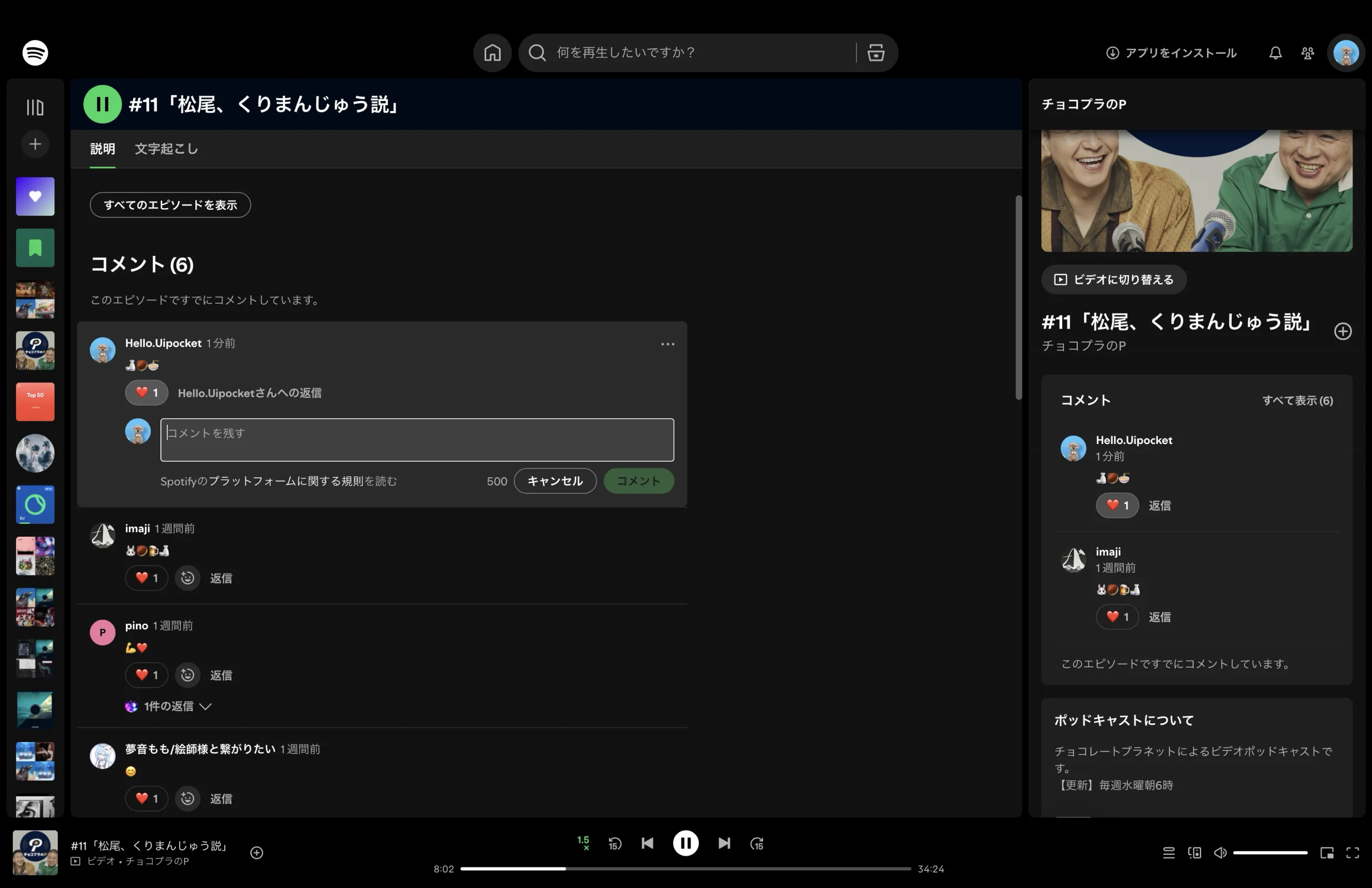Toggle heart reaction on pino comment
Viewport: 1372px width, 888px height.
tap(147, 675)
